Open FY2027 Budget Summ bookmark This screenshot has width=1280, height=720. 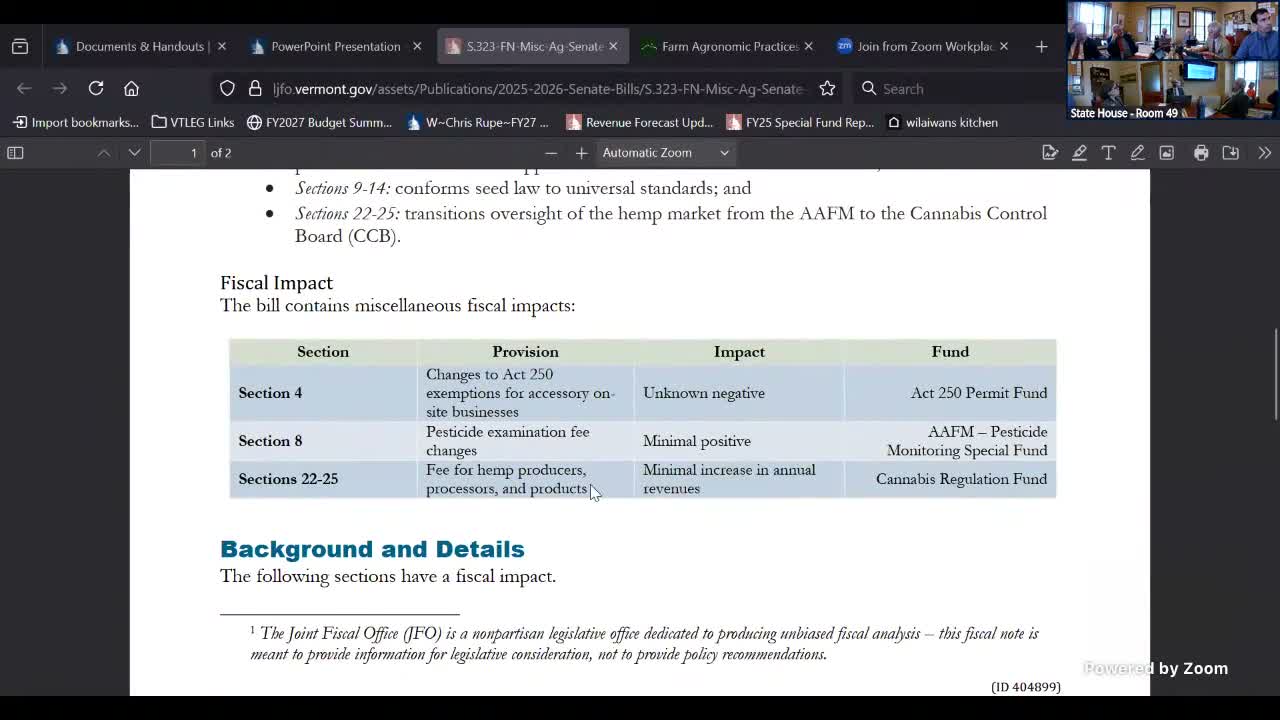(x=319, y=122)
